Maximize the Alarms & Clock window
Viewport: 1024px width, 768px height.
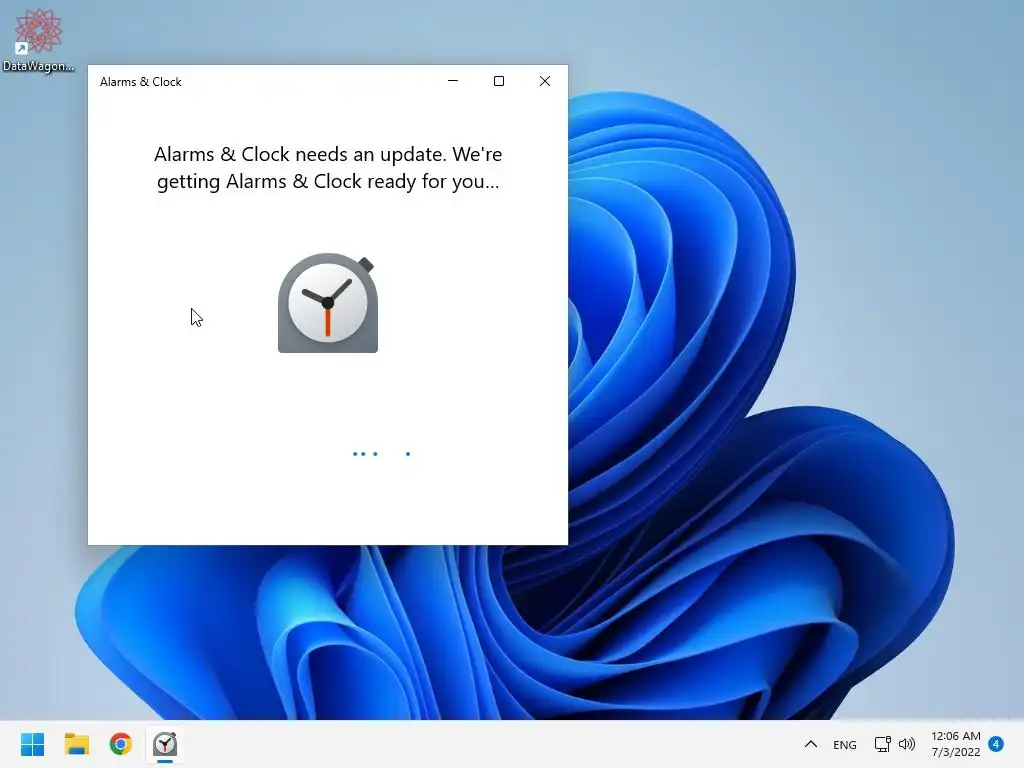tap(499, 81)
